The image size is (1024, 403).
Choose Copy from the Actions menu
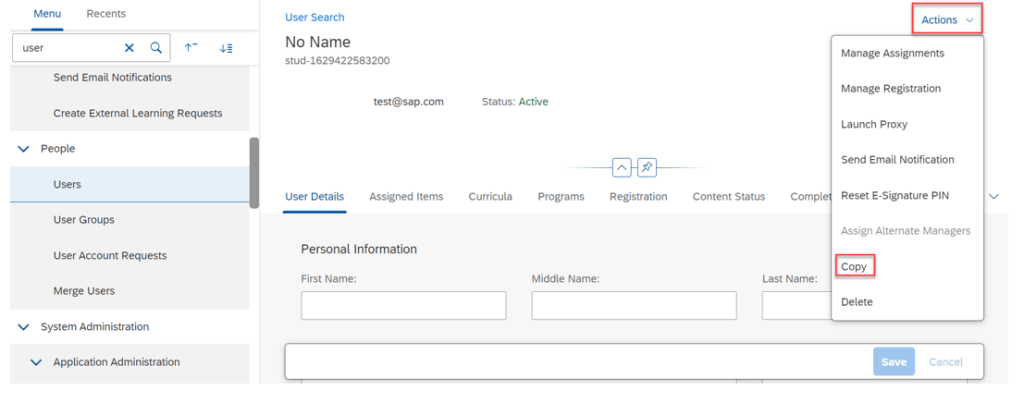854,267
